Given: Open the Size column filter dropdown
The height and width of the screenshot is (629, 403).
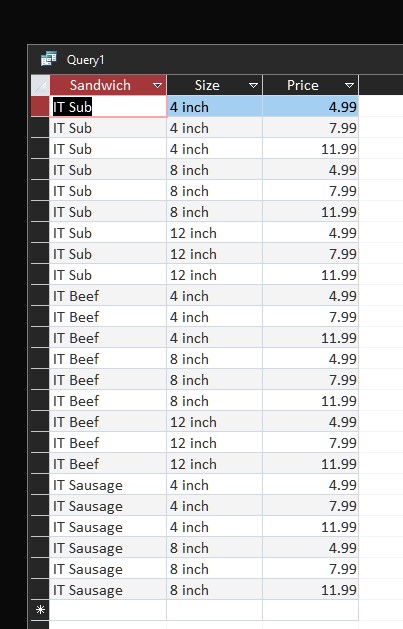Looking at the screenshot, I should click(x=253, y=85).
